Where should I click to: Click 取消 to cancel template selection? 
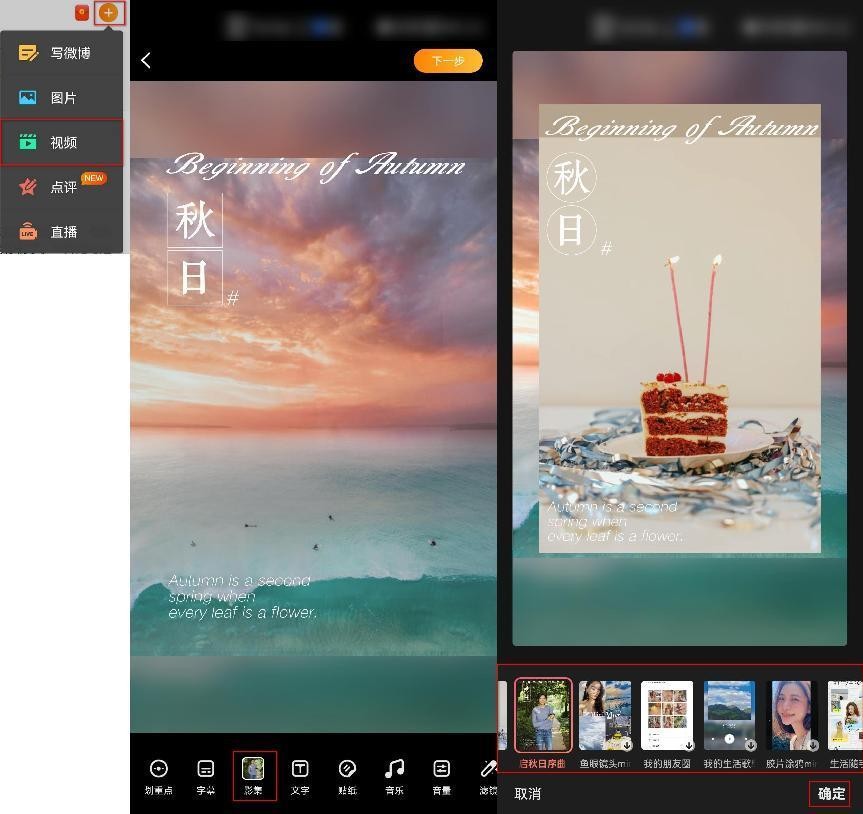coord(527,794)
